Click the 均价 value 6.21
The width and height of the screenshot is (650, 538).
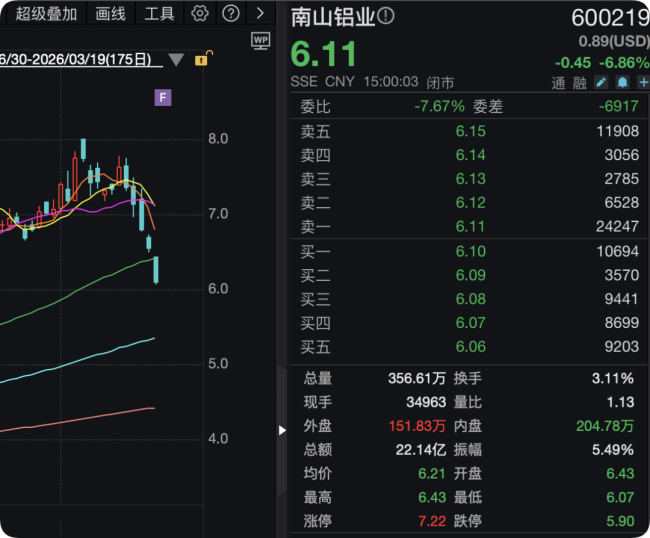point(432,473)
